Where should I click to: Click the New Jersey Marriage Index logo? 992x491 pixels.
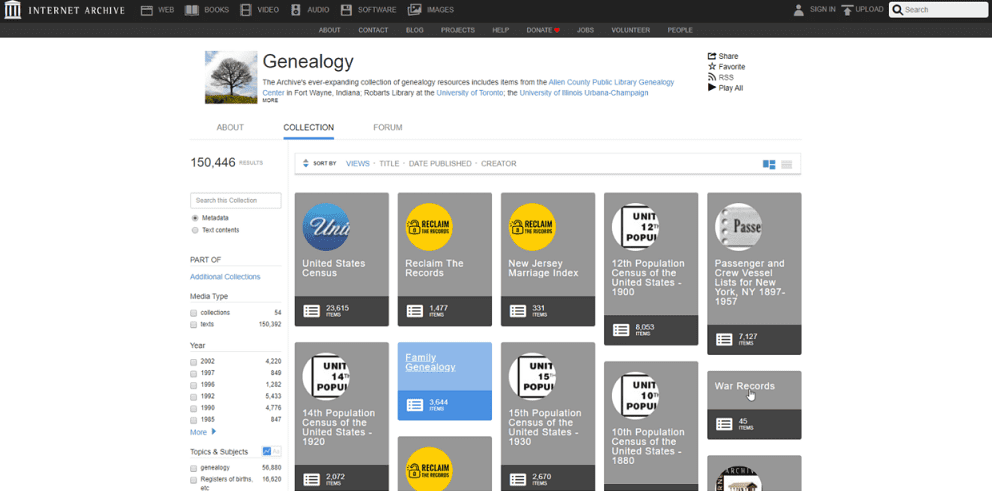532,227
